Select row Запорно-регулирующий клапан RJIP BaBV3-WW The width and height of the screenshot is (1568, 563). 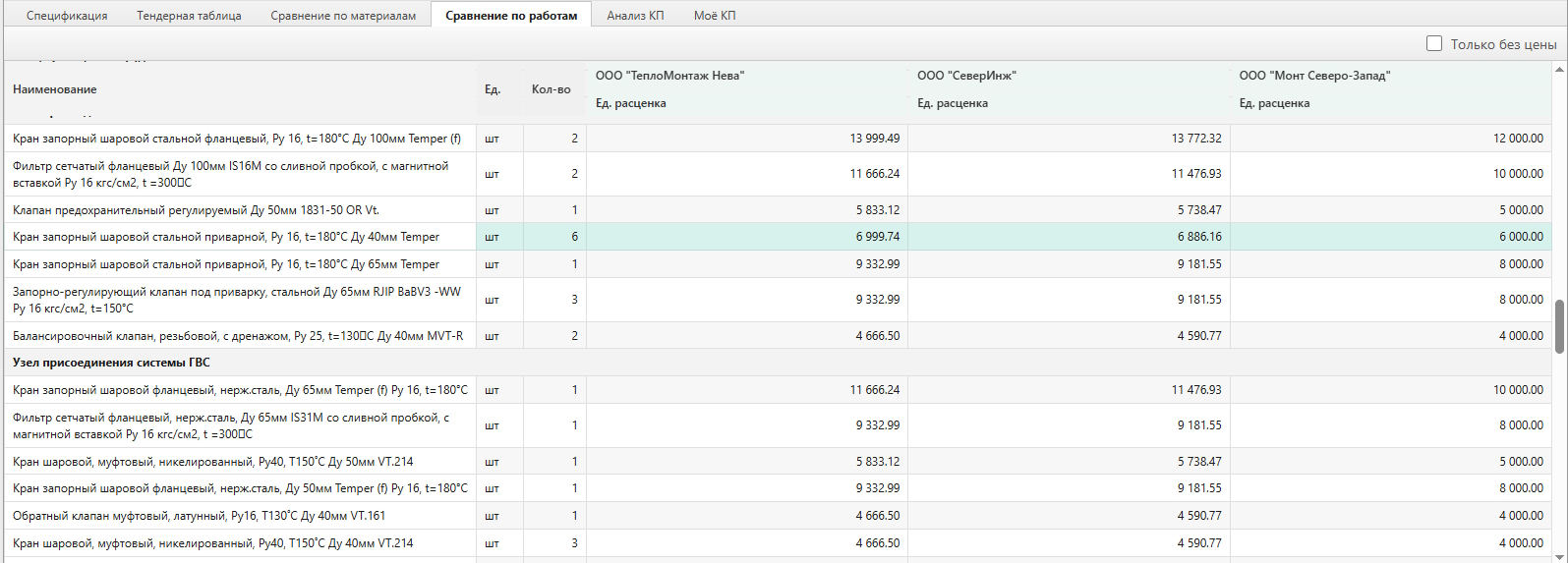[x=778, y=300]
